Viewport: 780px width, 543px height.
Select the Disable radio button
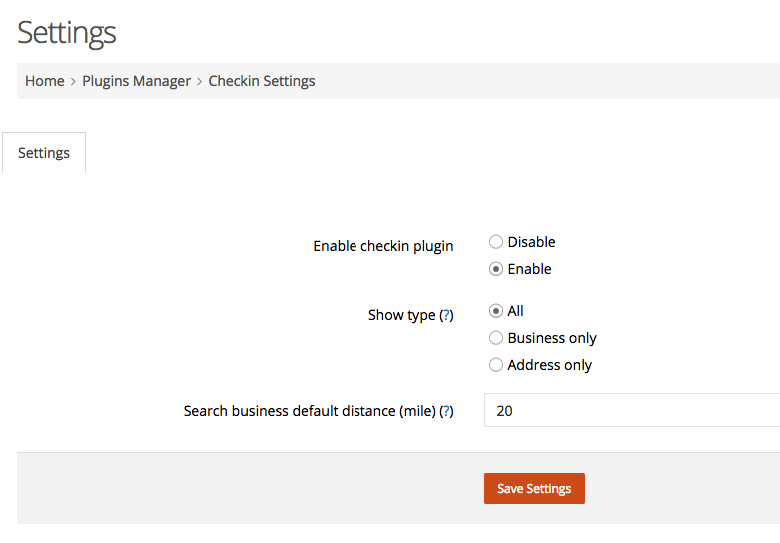click(495, 242)
